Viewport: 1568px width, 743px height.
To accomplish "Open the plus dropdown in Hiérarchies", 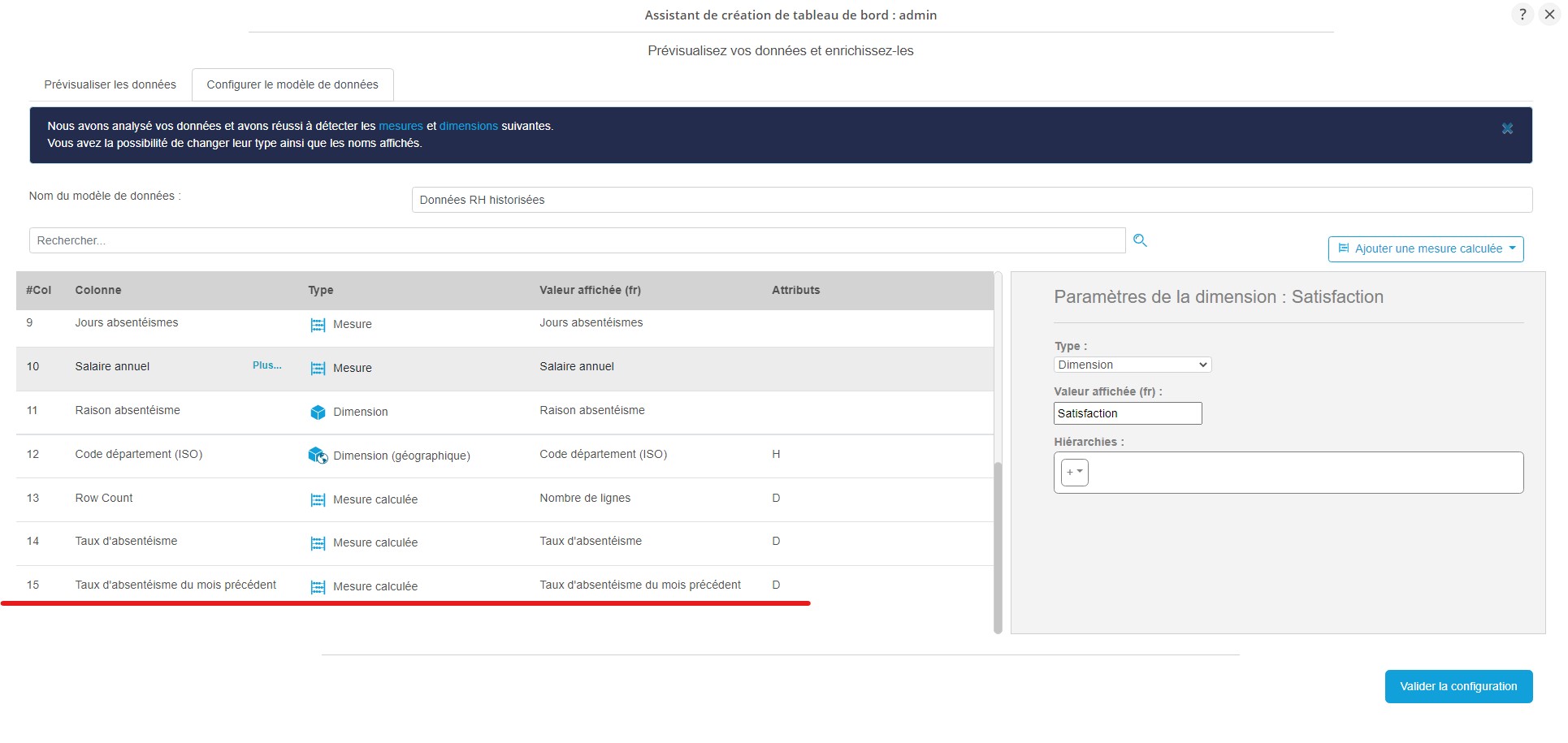I will 1074,471.
